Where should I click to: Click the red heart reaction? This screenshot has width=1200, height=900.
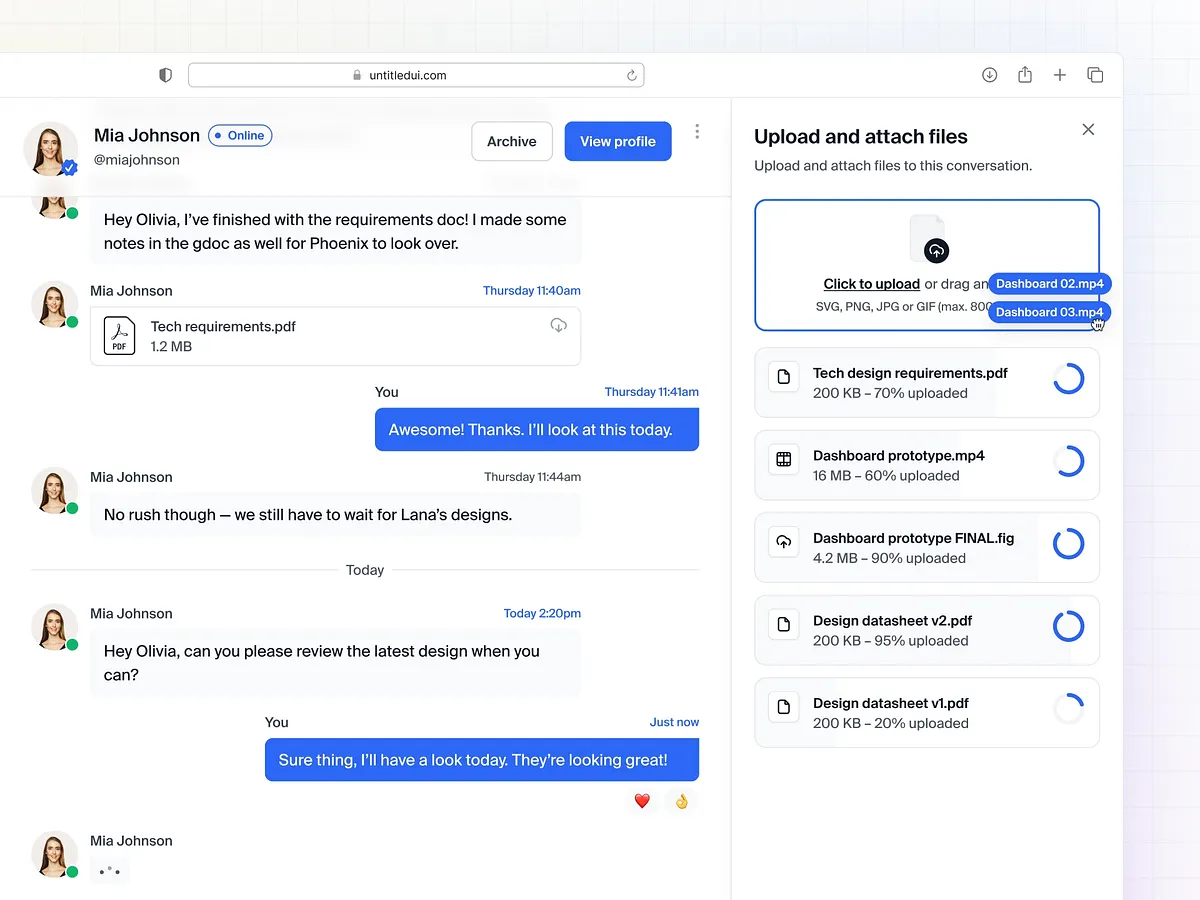[642, 800]
